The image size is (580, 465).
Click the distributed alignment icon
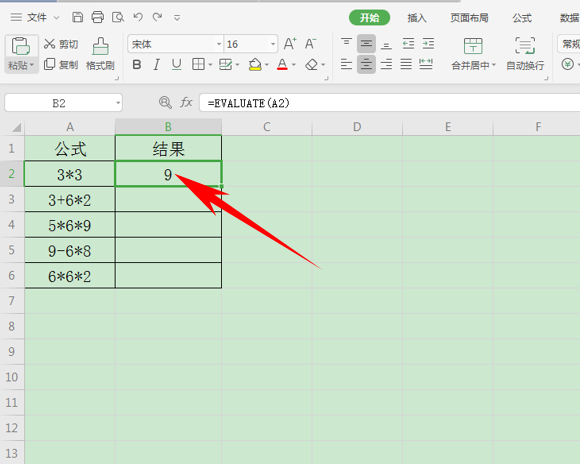[x=426, y=64]
